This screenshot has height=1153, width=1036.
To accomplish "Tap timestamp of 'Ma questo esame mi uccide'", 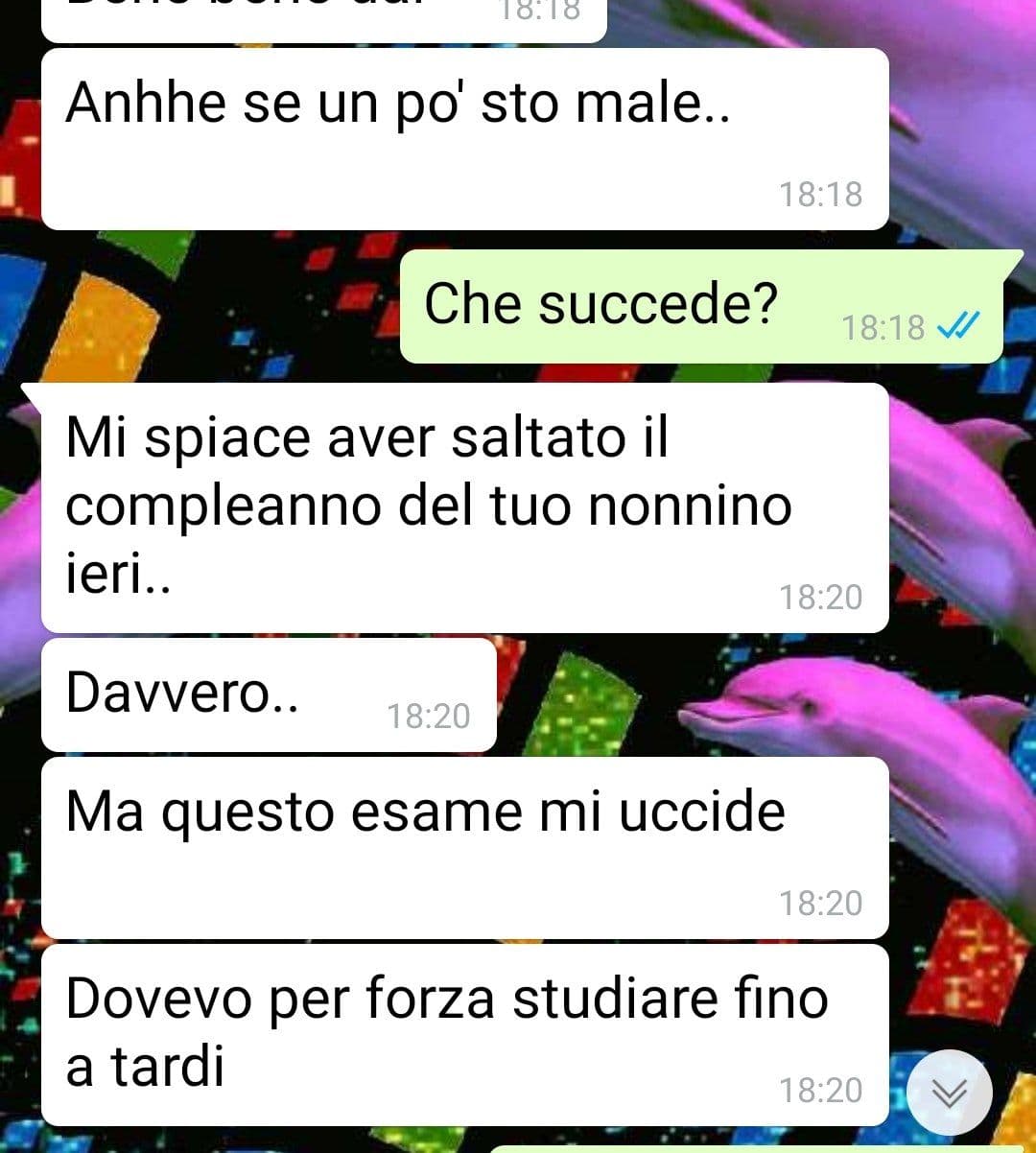I will (820, 904).
